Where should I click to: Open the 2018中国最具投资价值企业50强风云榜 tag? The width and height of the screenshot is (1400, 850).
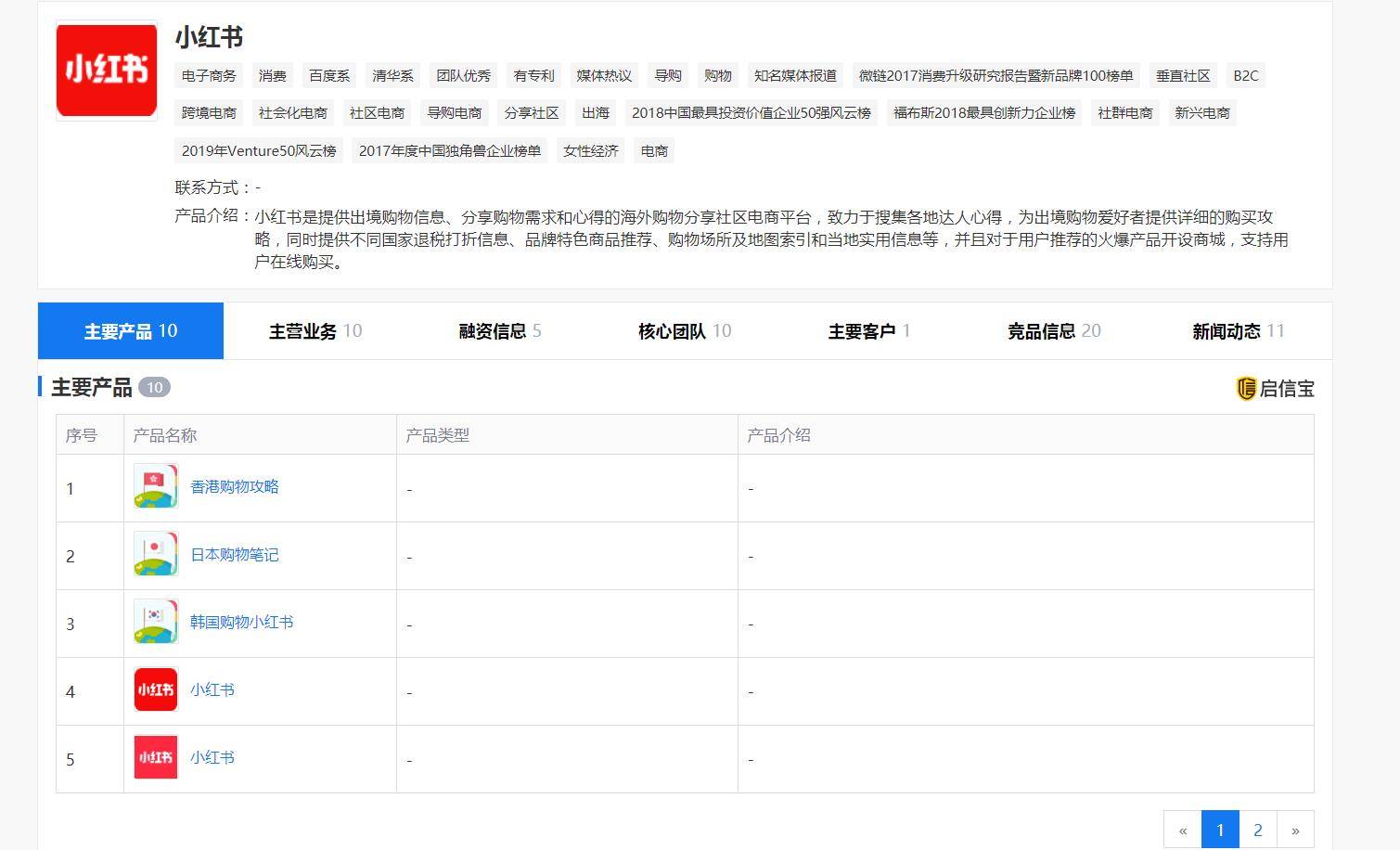click(x=751, y=113)
